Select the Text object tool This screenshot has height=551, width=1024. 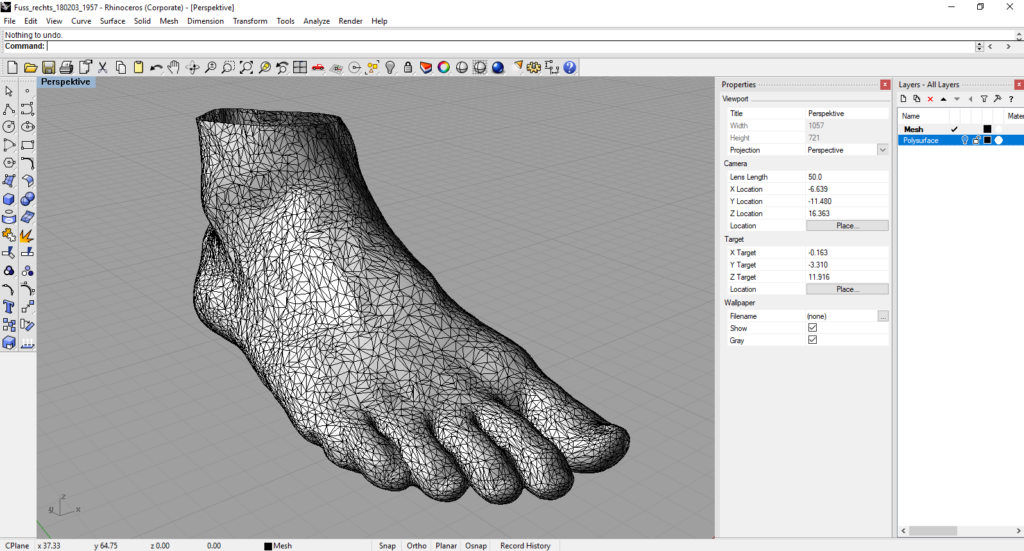[x=9, y=307]
